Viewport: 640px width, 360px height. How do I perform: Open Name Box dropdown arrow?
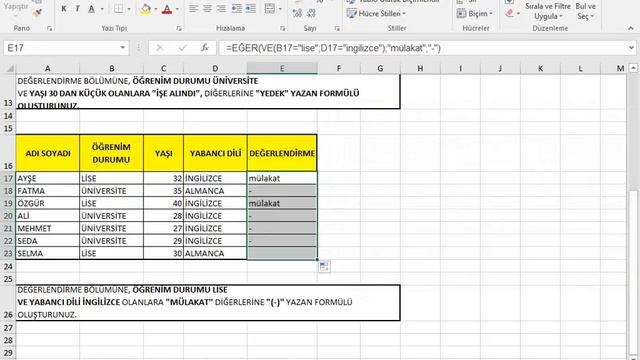tap(122, 48)
